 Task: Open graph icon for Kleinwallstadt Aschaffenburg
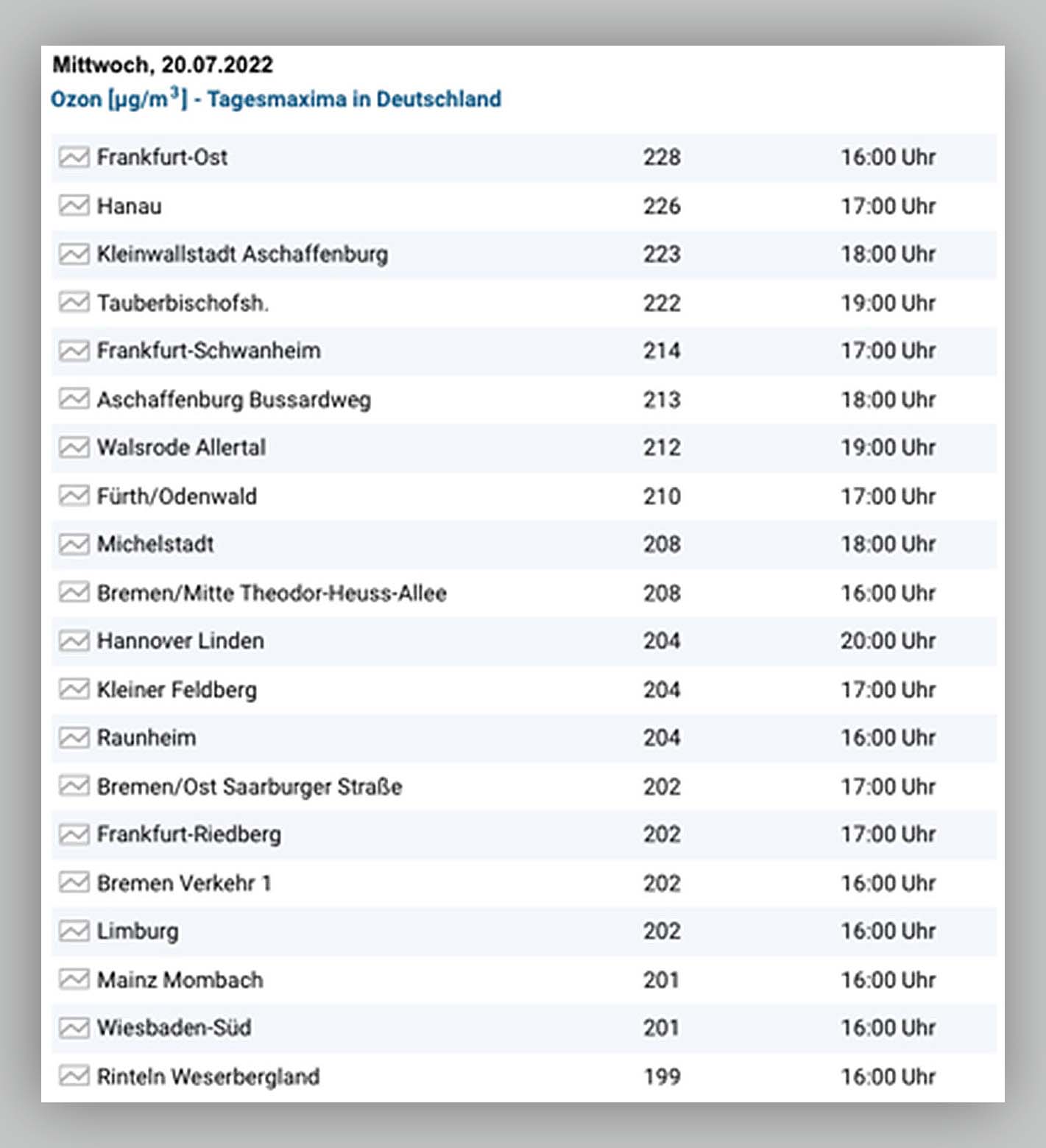click(x=74, y=254)
